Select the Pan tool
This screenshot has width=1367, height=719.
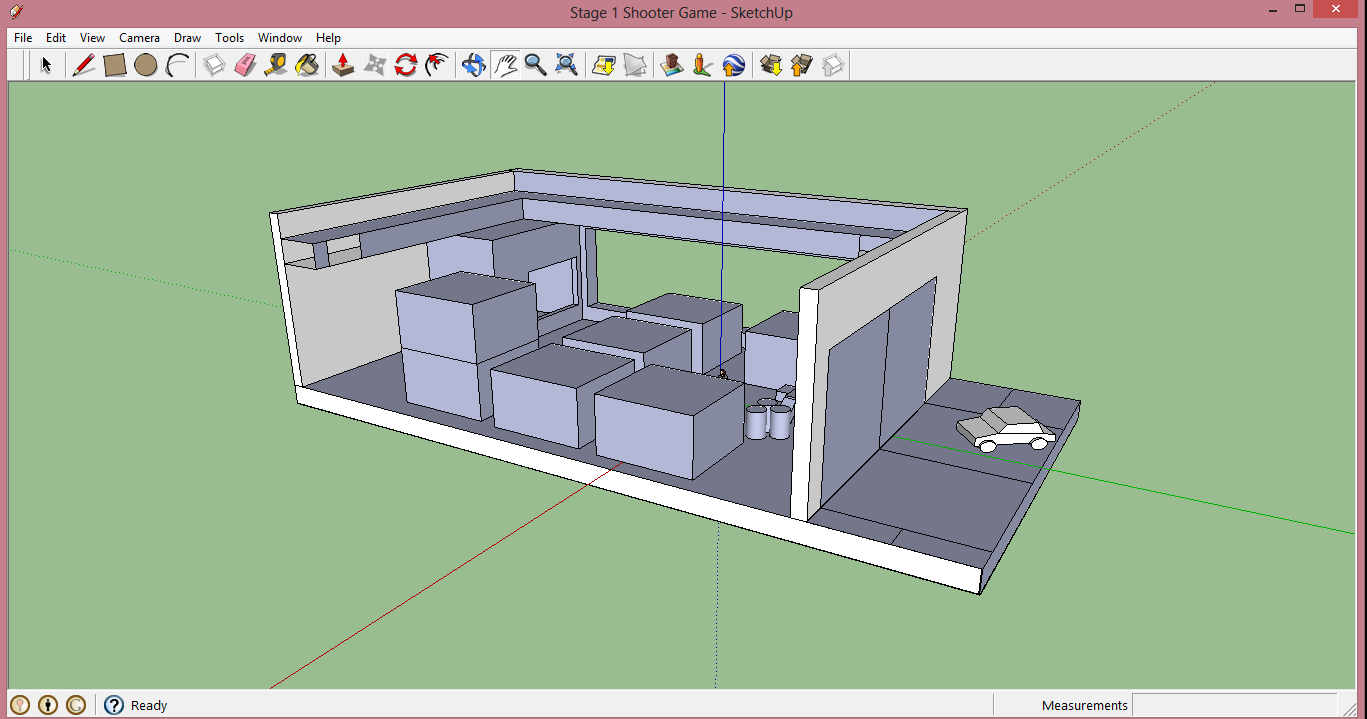click(x=506, y=65)
